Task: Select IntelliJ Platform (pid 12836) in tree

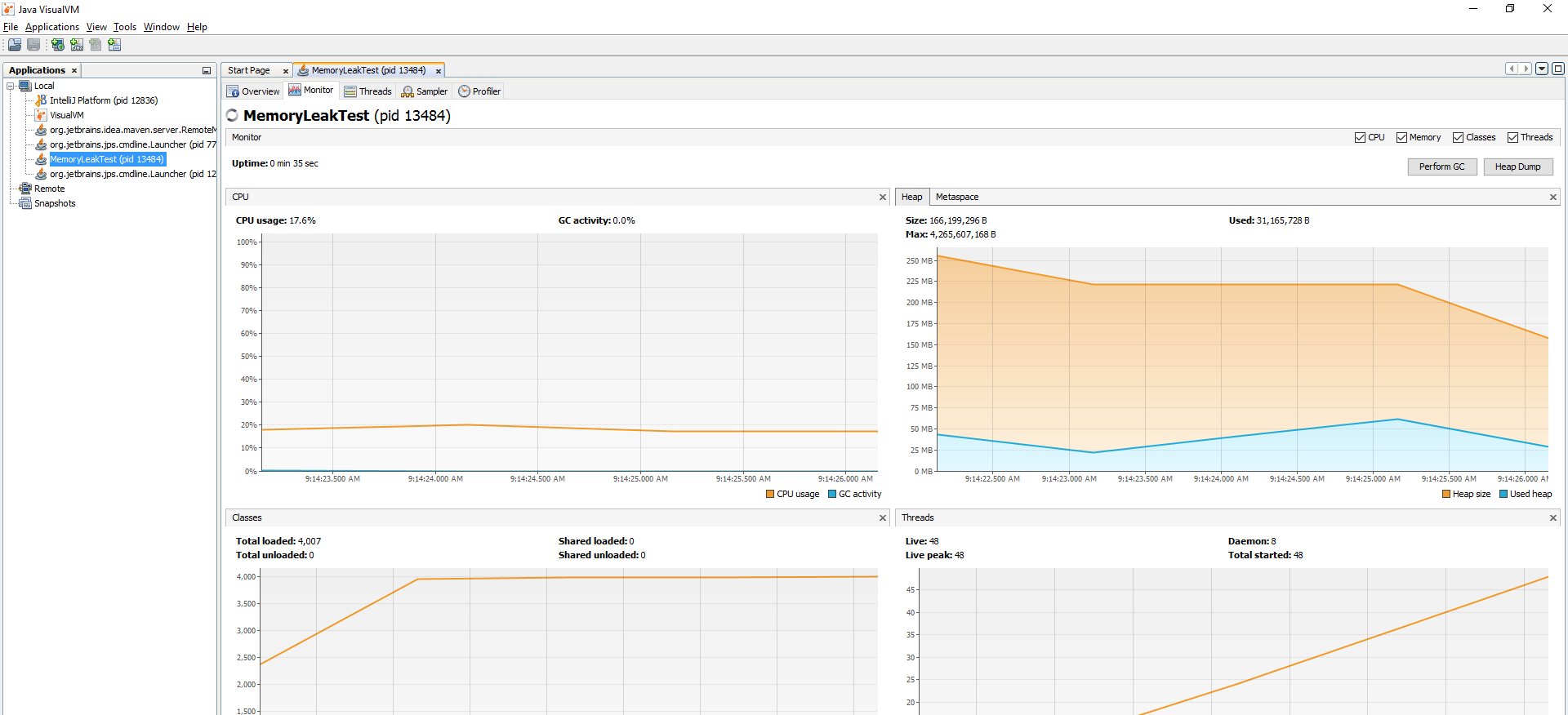Action: (x=104, y=100)
